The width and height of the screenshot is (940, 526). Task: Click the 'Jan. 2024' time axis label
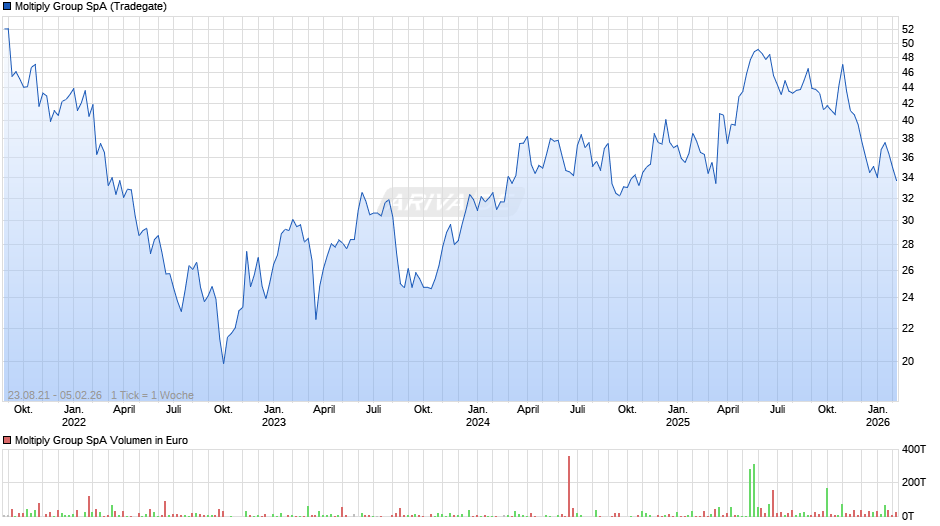click(x=478, y=416)
